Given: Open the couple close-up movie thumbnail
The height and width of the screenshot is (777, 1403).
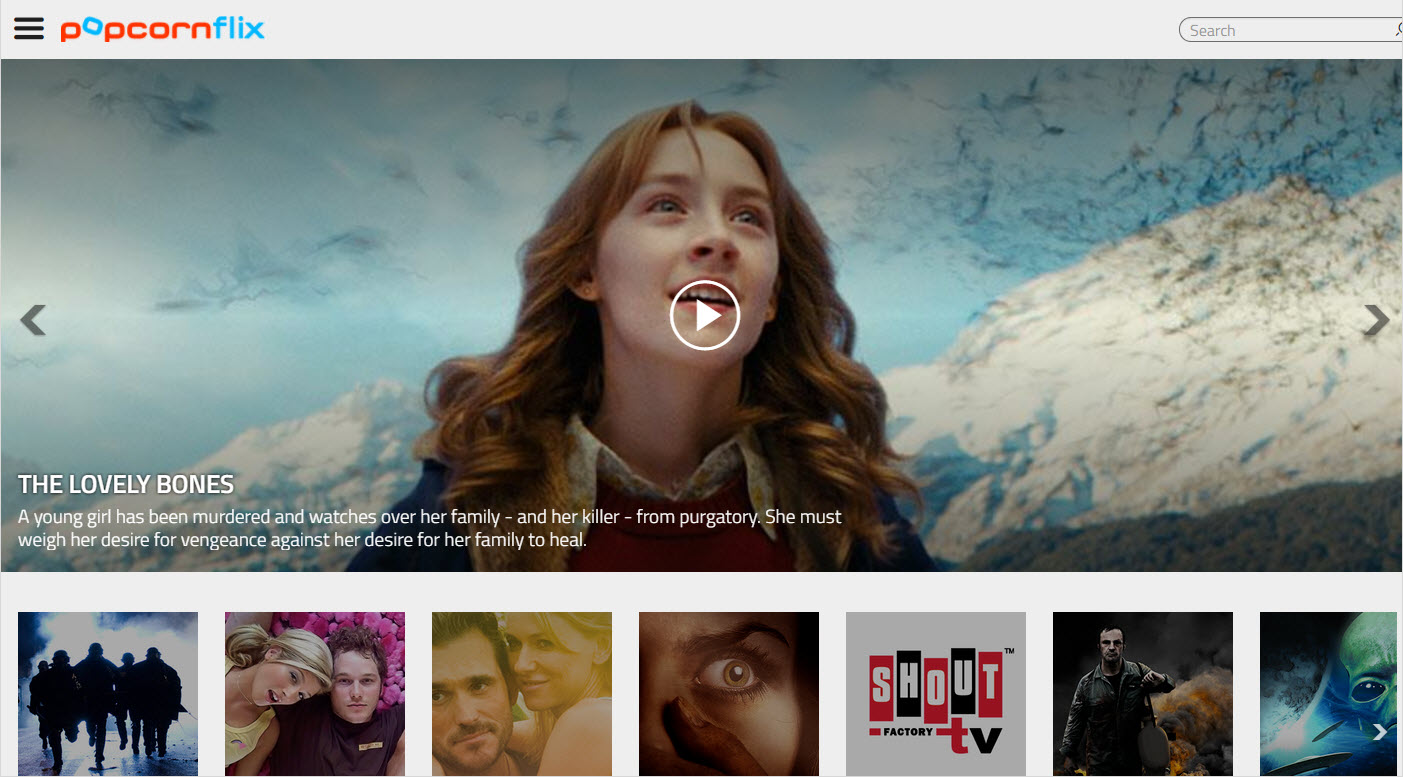Looking at the screenshot, I should tap(522, 694).
